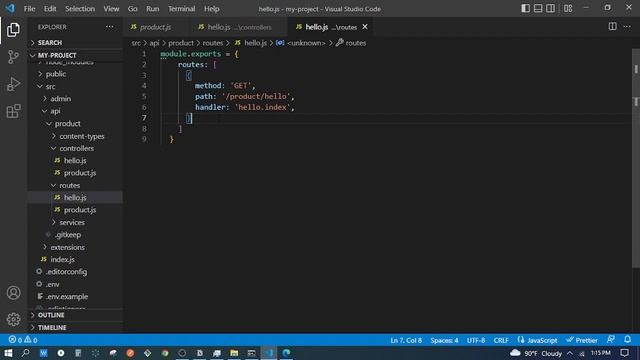
Task: Open Explorer views and more actions ellipsis
Action: (x=109, y=27)
